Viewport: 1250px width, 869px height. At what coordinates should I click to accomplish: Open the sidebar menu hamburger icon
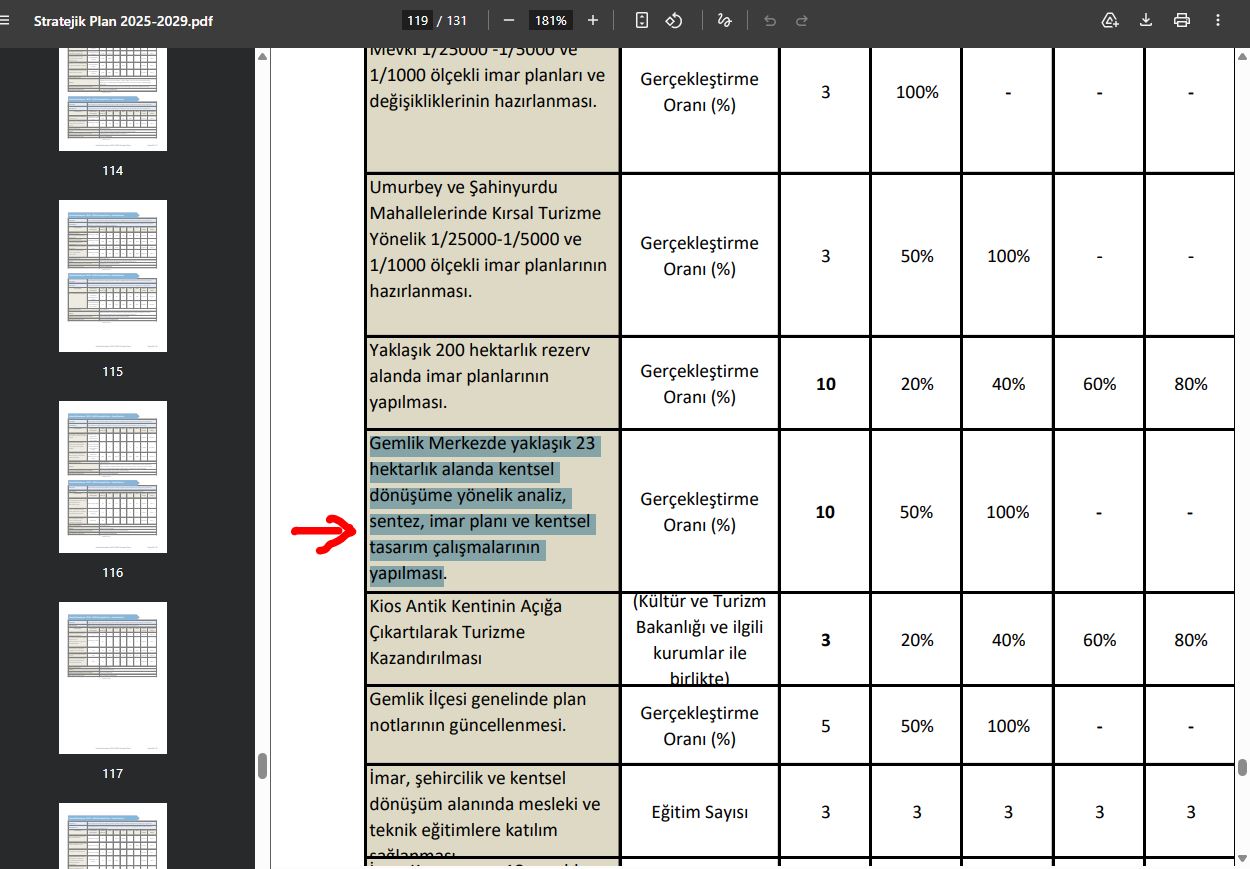(x=5, y=20)
